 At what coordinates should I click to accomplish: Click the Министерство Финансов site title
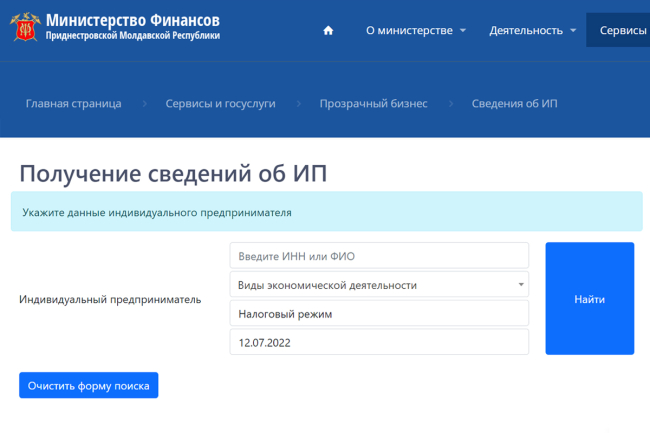coord(132,20)
